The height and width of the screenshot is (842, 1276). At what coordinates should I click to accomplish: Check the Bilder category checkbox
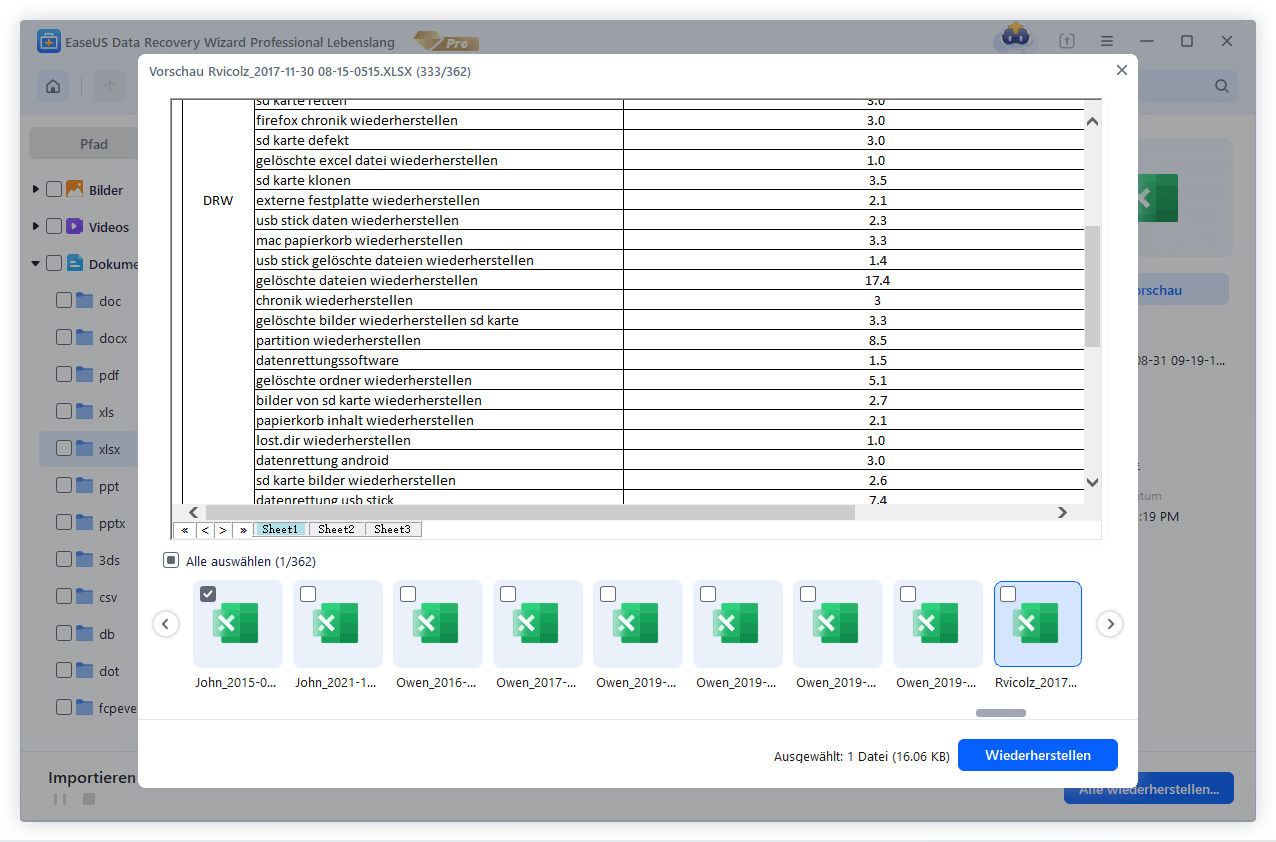point(54,189)
